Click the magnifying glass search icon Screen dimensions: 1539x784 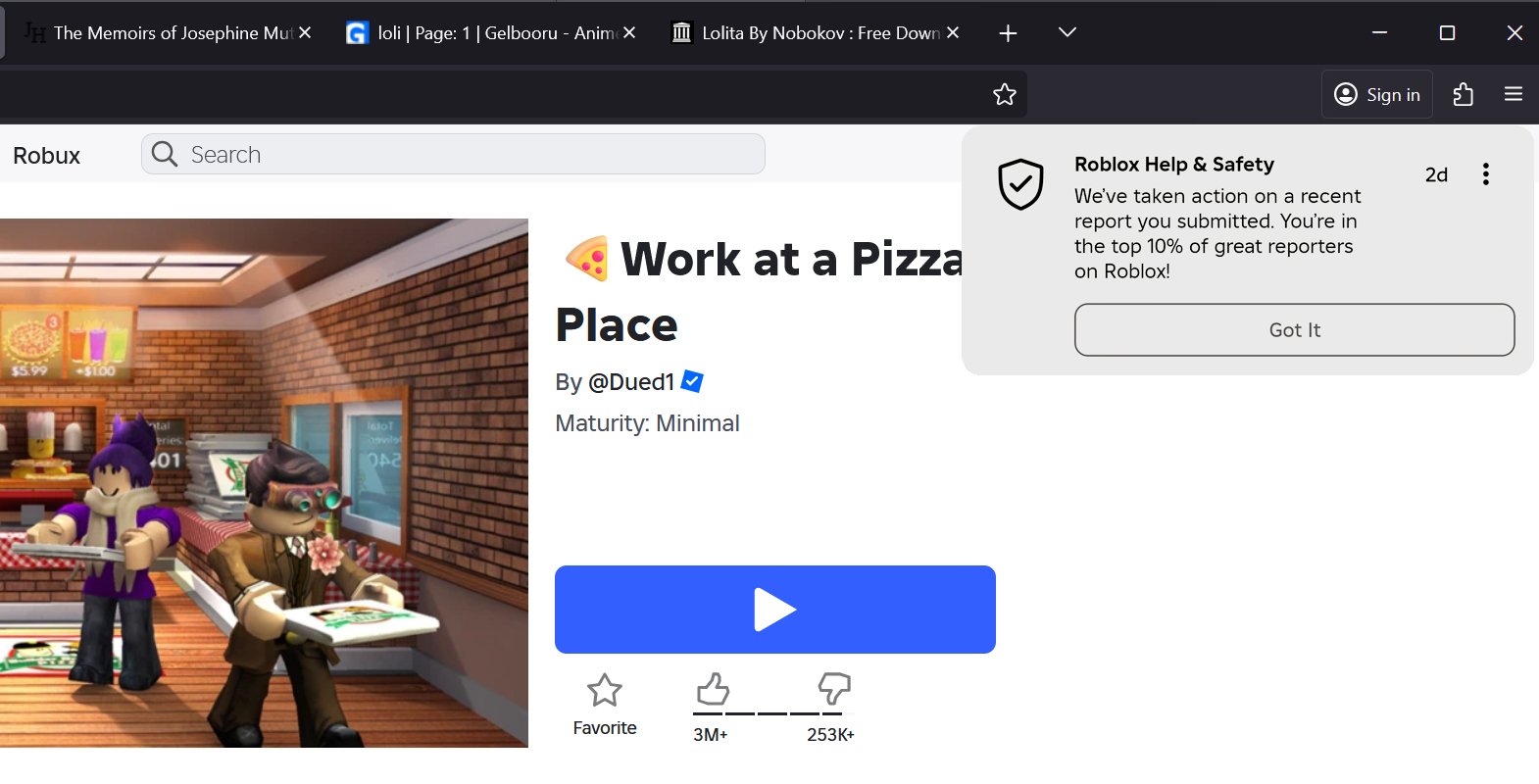(x=165, y=154)
